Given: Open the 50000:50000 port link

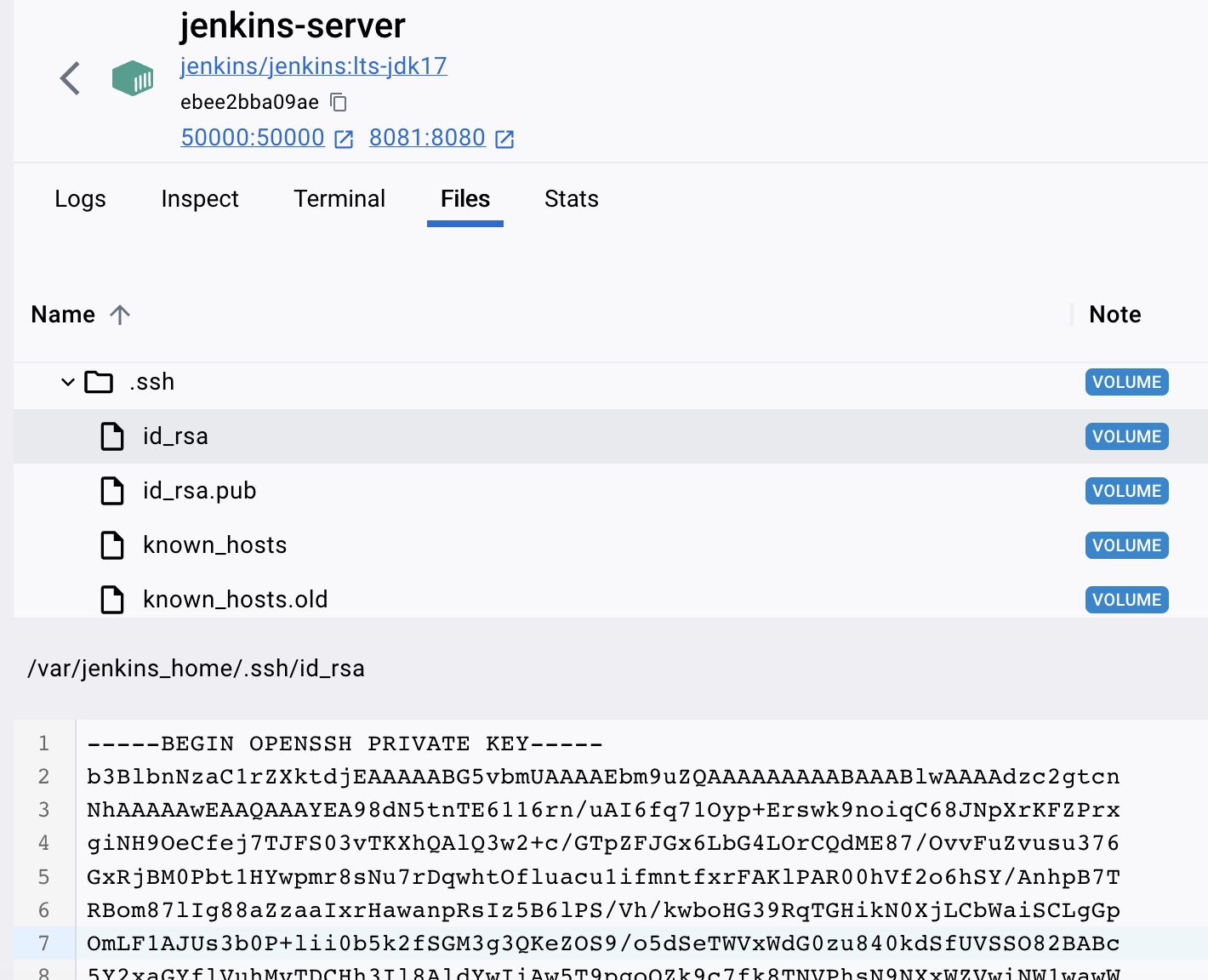Looking at the screenshot, I should [253, 138].
